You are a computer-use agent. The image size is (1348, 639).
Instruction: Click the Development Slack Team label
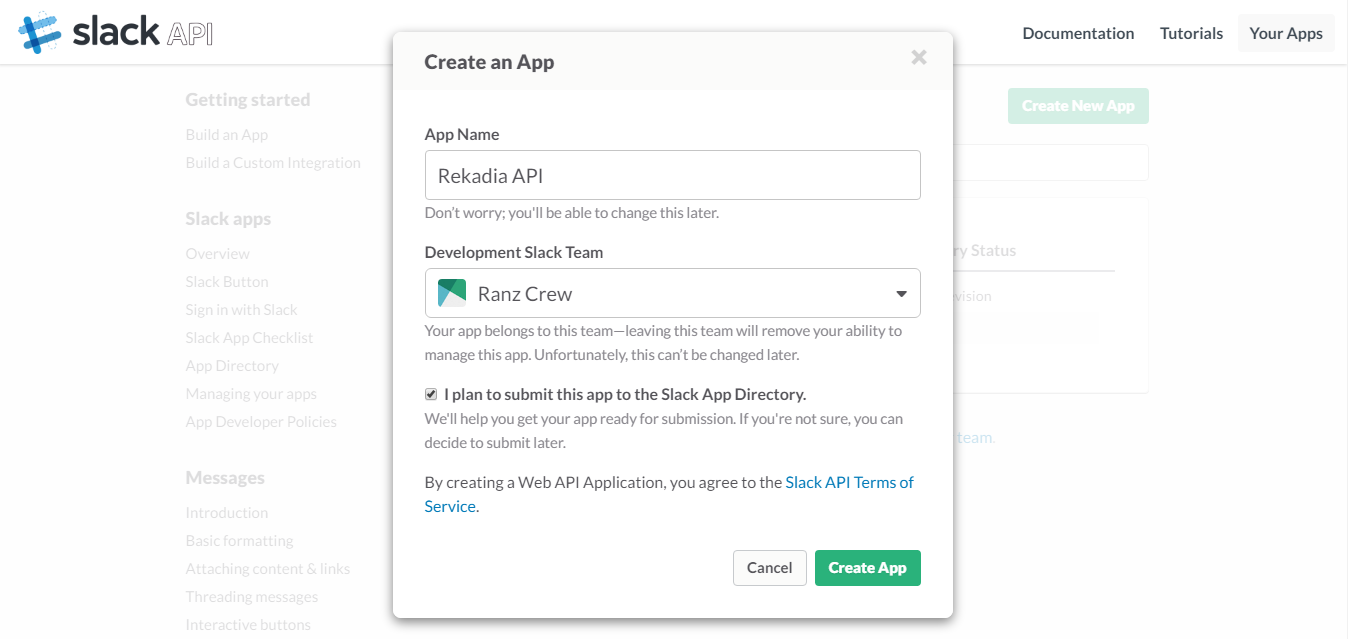click(514, 252)
